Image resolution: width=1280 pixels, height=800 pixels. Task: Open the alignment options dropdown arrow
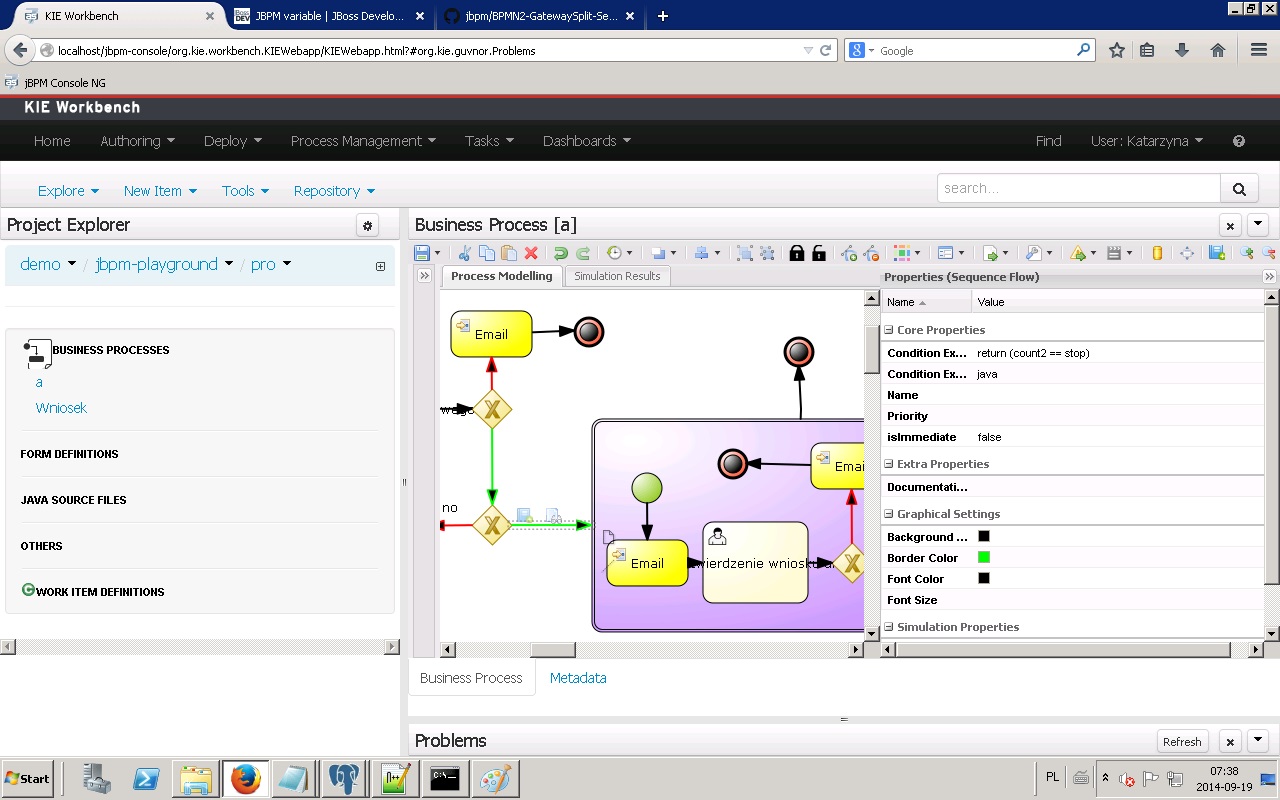[717, 254]
